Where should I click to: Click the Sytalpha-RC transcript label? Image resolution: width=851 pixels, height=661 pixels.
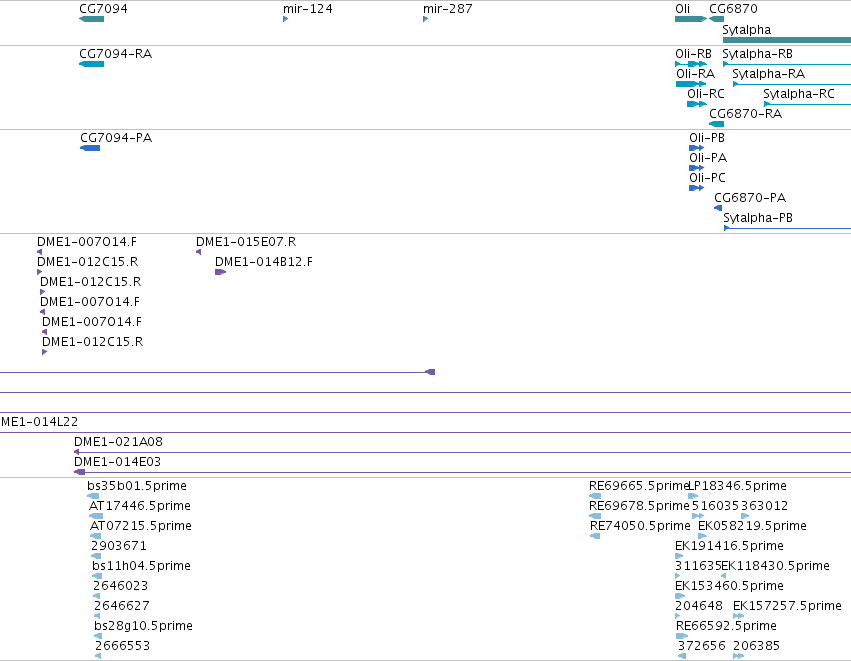point(798,94)
